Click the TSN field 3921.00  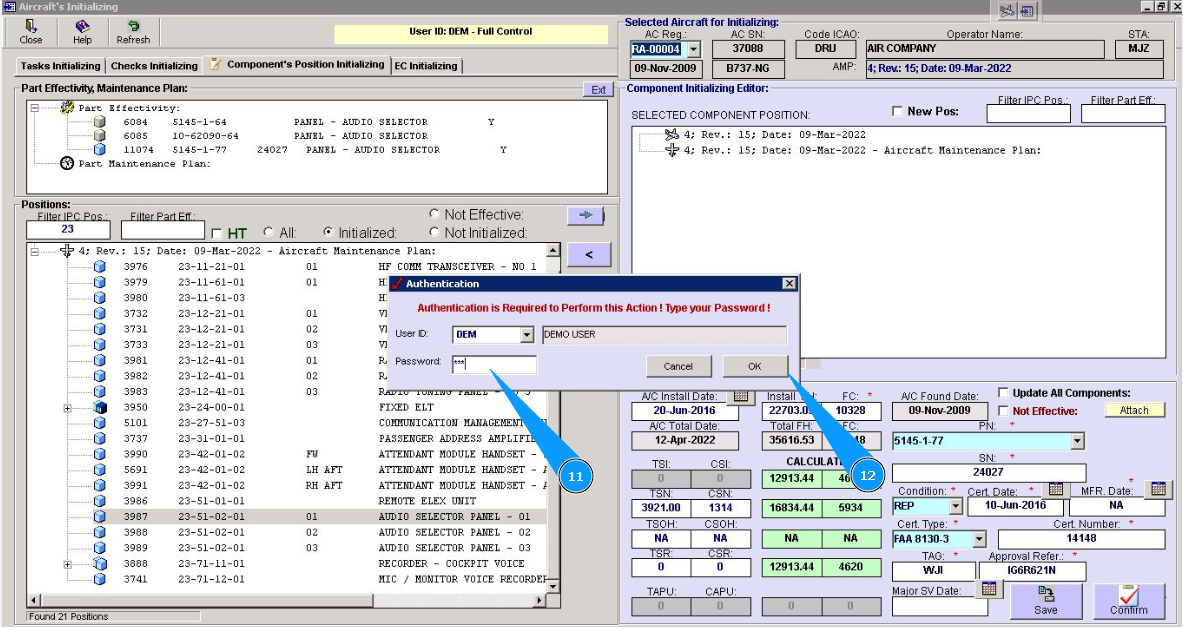tap(661, 508)
